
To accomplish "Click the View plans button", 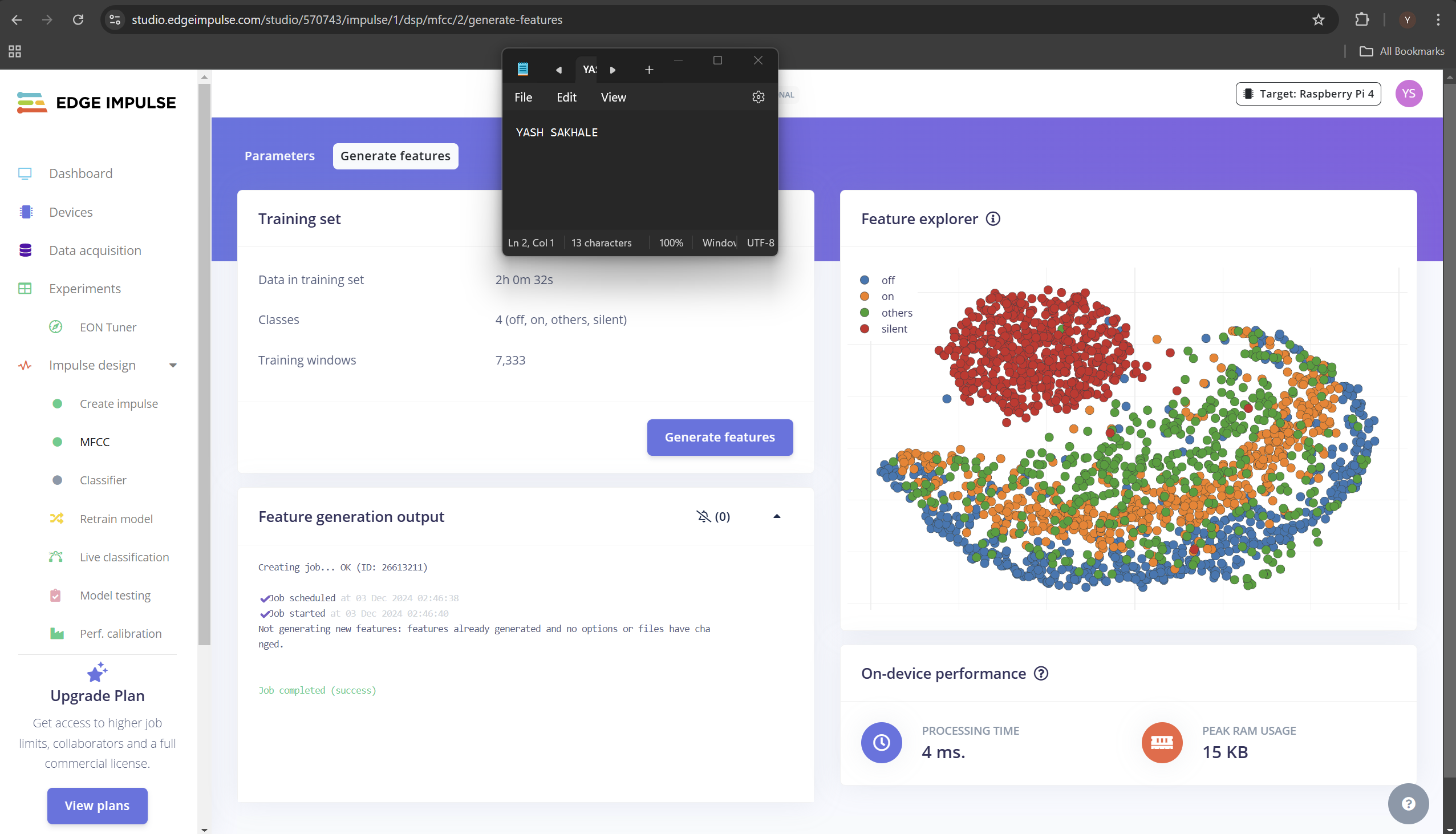I will click(x=98, y=805).
